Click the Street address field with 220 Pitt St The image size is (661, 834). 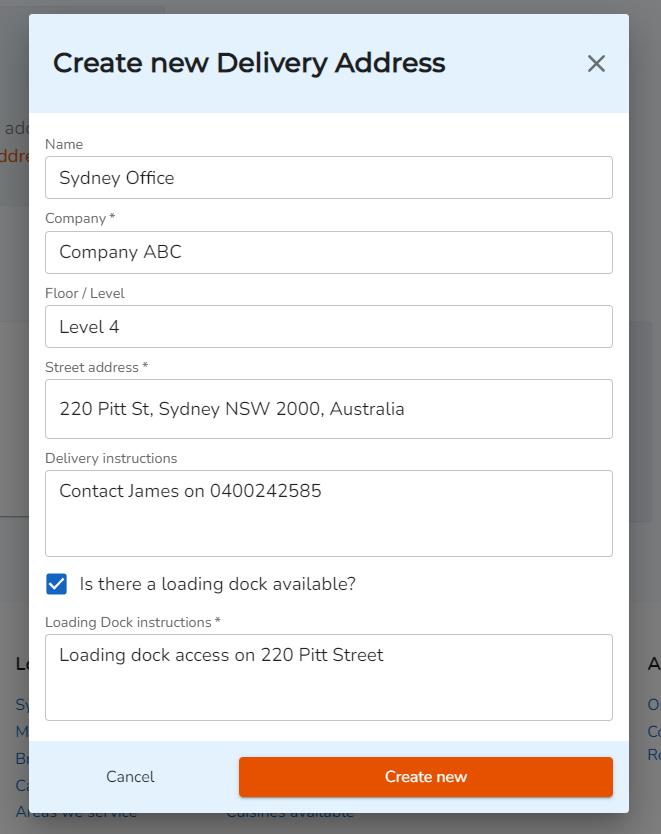pyautogui.click(x=328, y=409)
